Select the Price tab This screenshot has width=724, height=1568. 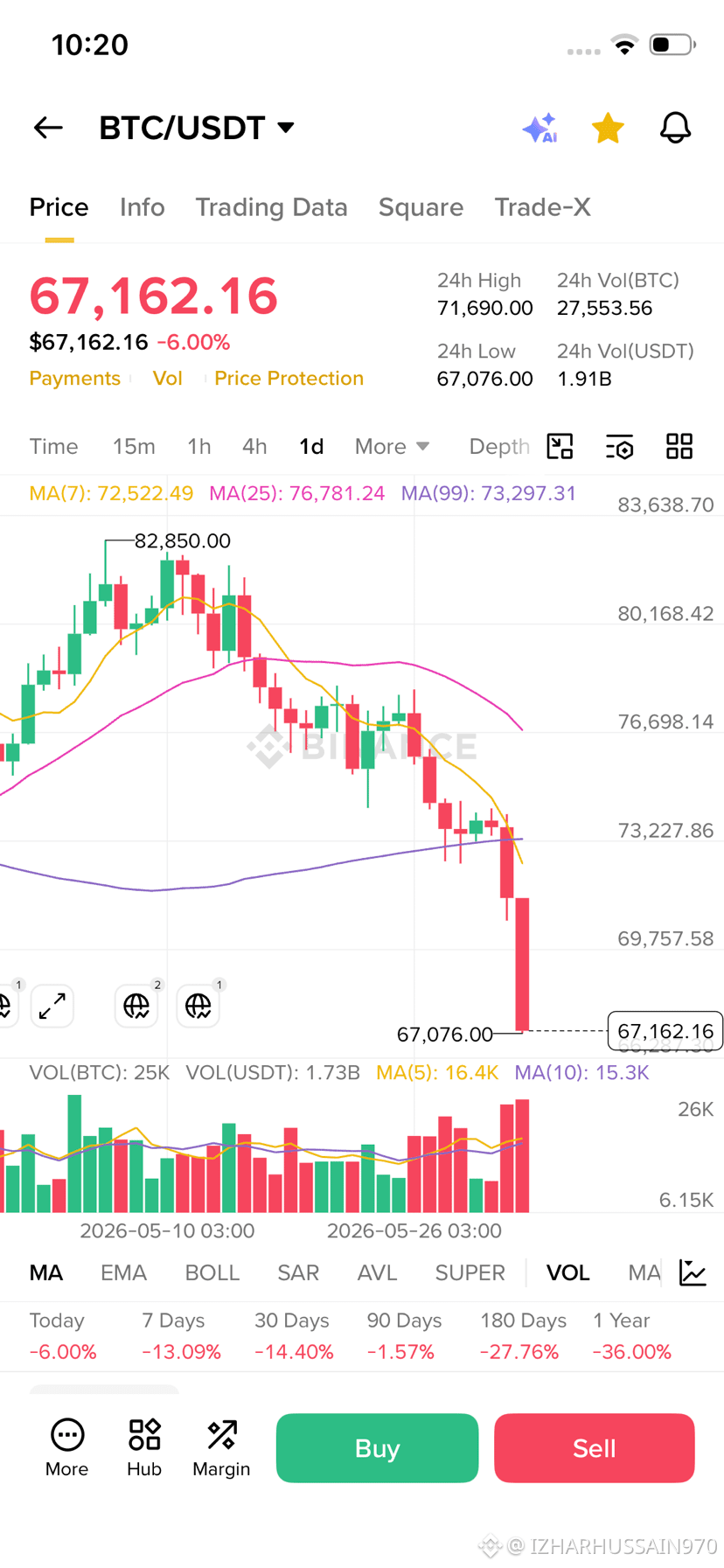[x=59, y=207]
